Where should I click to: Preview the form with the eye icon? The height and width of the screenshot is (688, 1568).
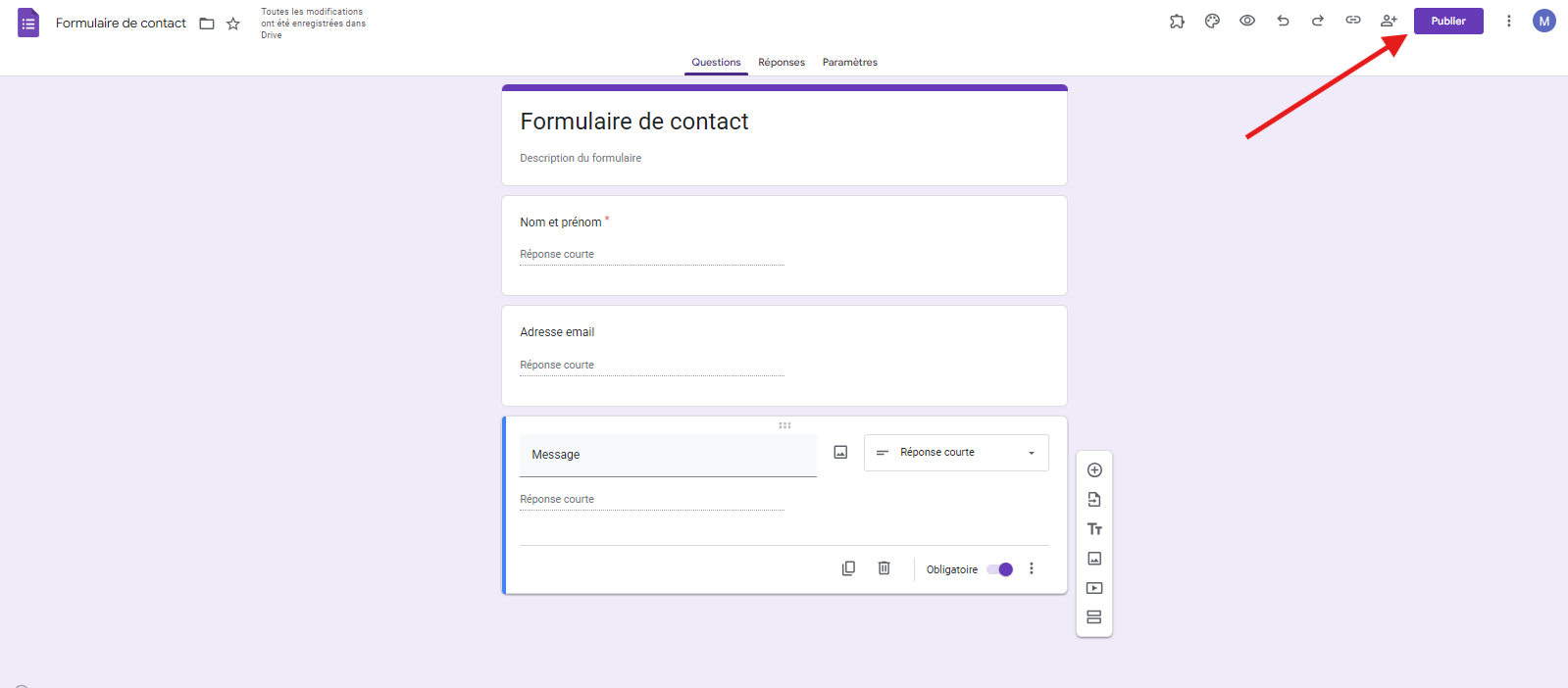click(1247, 21)
